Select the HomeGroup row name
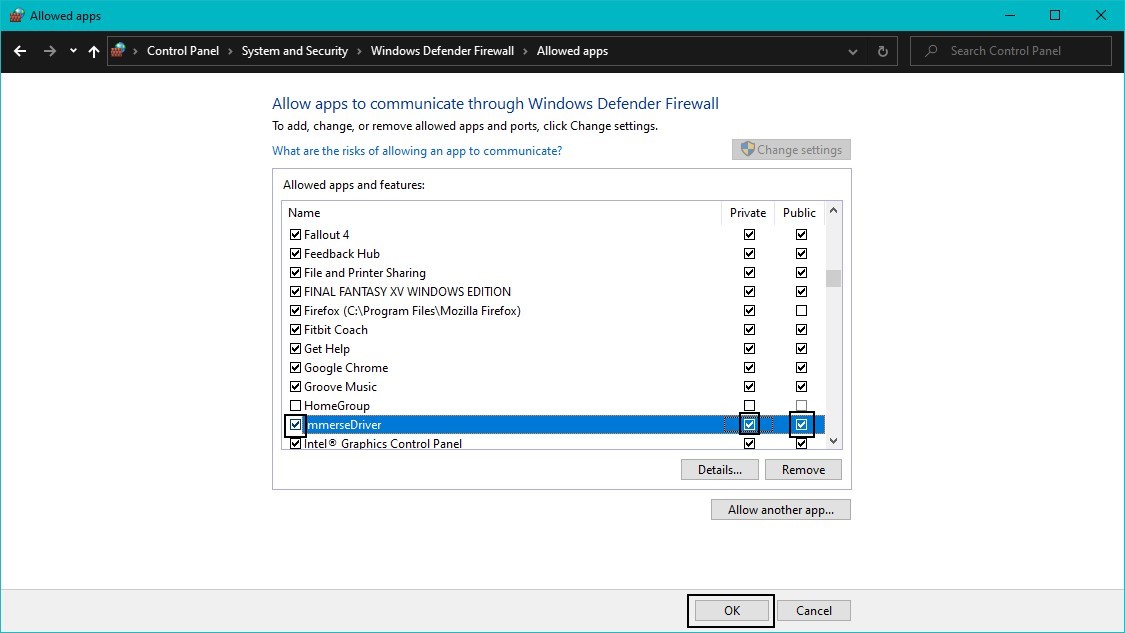This screenshot has width=1125, height=633. (x=336, y=405)
